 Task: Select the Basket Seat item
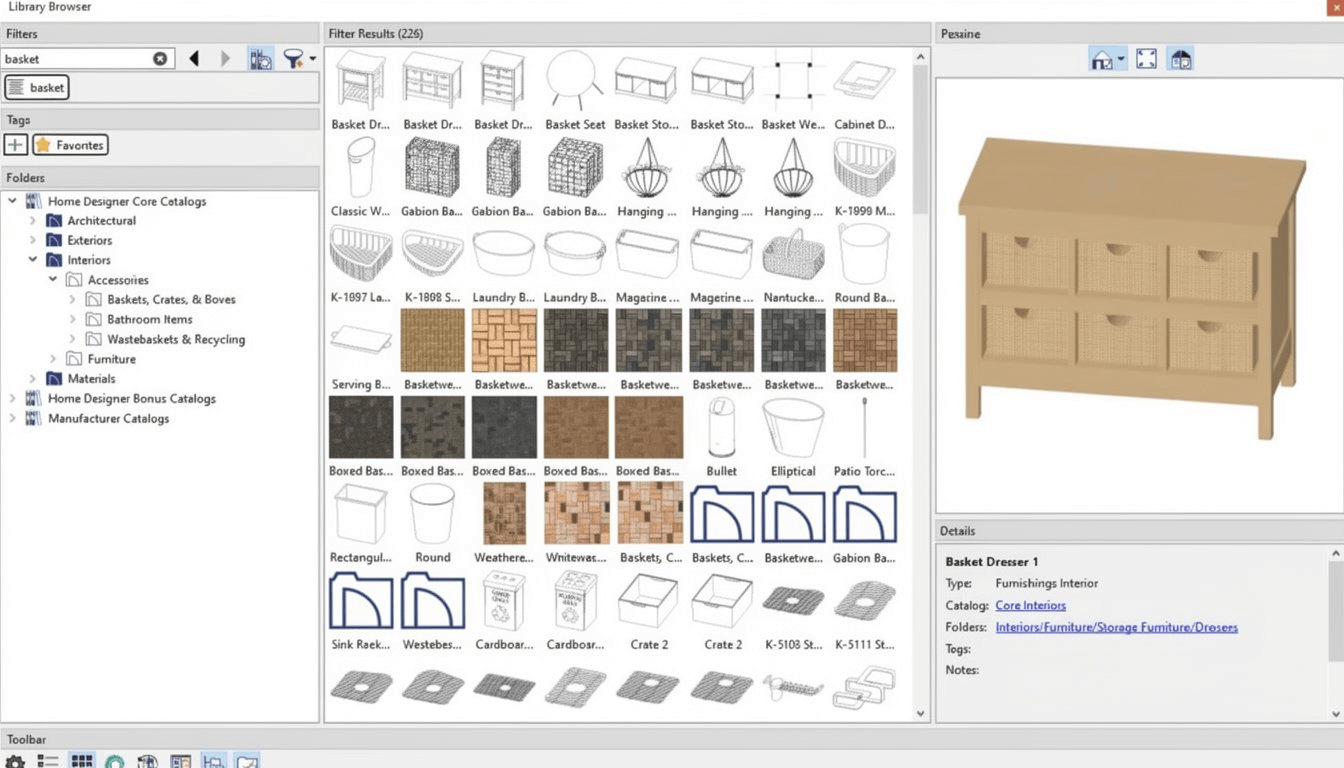tap(576, 91)
